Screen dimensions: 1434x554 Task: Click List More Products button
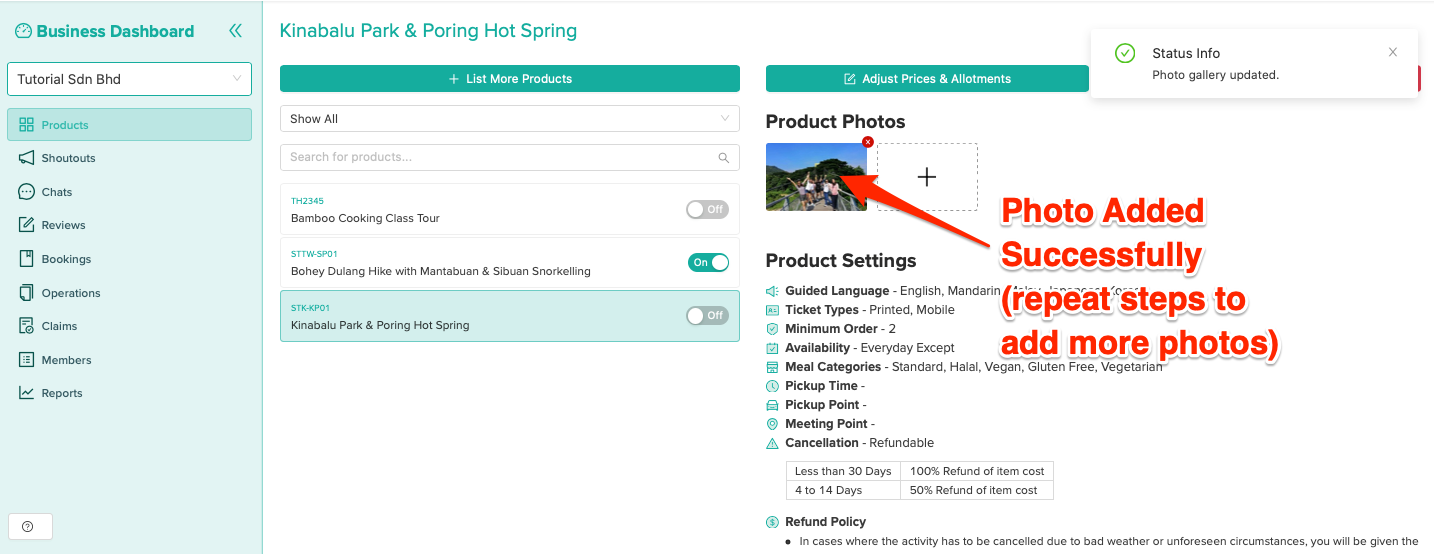coord(509,79)
